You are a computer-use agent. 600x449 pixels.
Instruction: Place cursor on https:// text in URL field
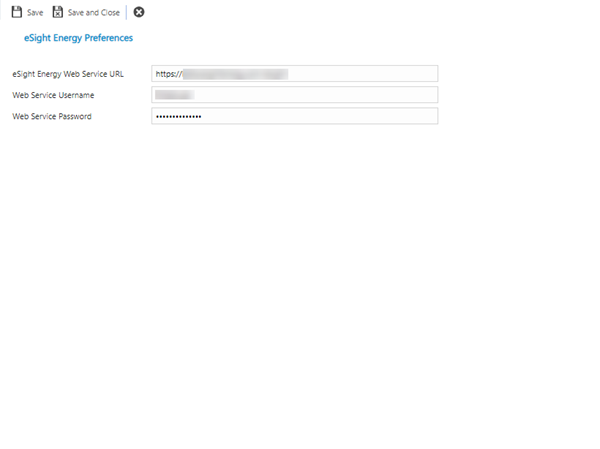coord(169,74)
